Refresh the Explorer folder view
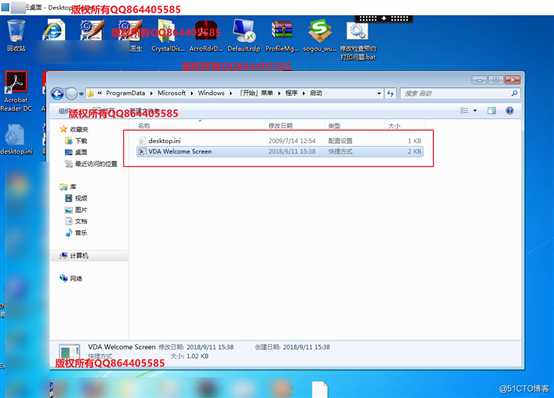The image size is (554, 398). (390, 93)
